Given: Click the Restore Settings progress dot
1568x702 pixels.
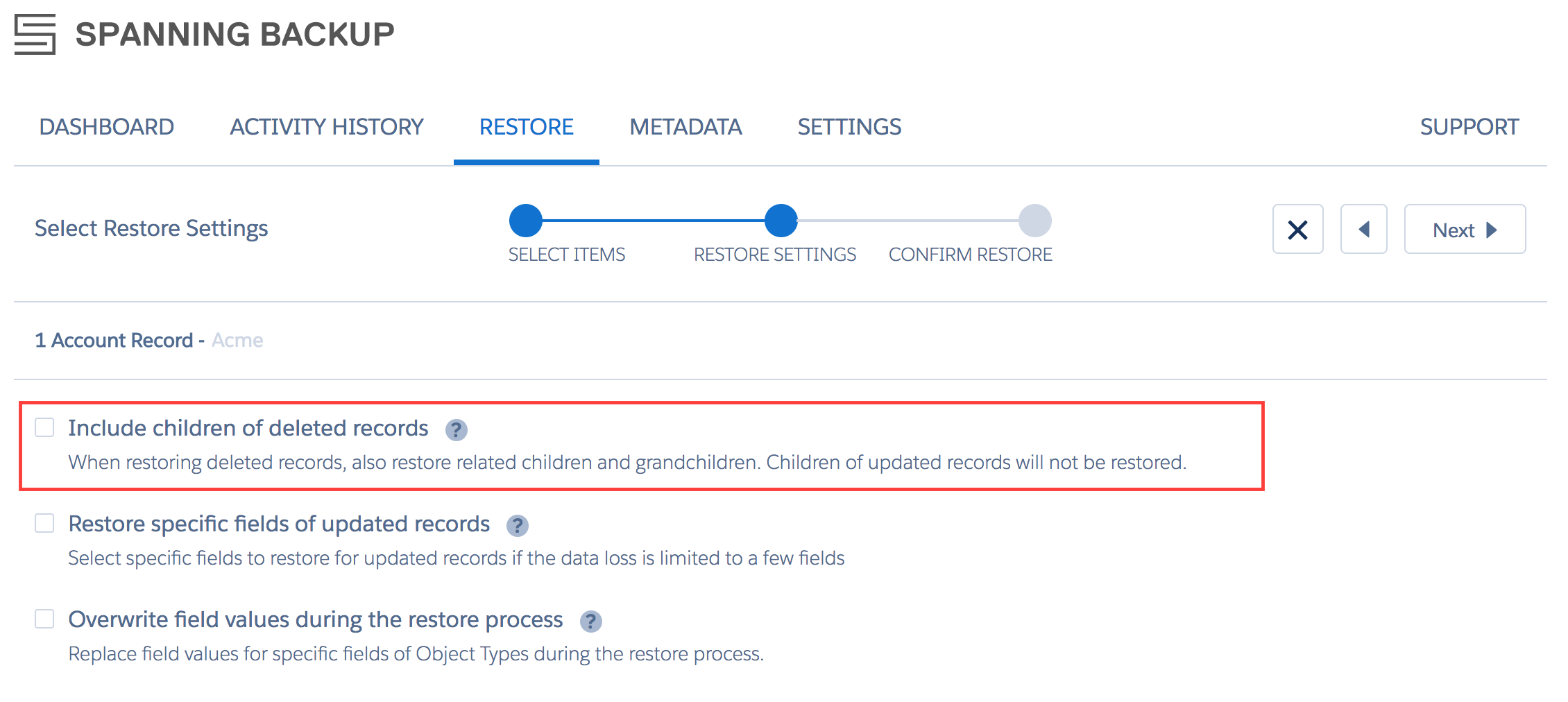Looking at the screenshot, I should (x=782, y=219).
